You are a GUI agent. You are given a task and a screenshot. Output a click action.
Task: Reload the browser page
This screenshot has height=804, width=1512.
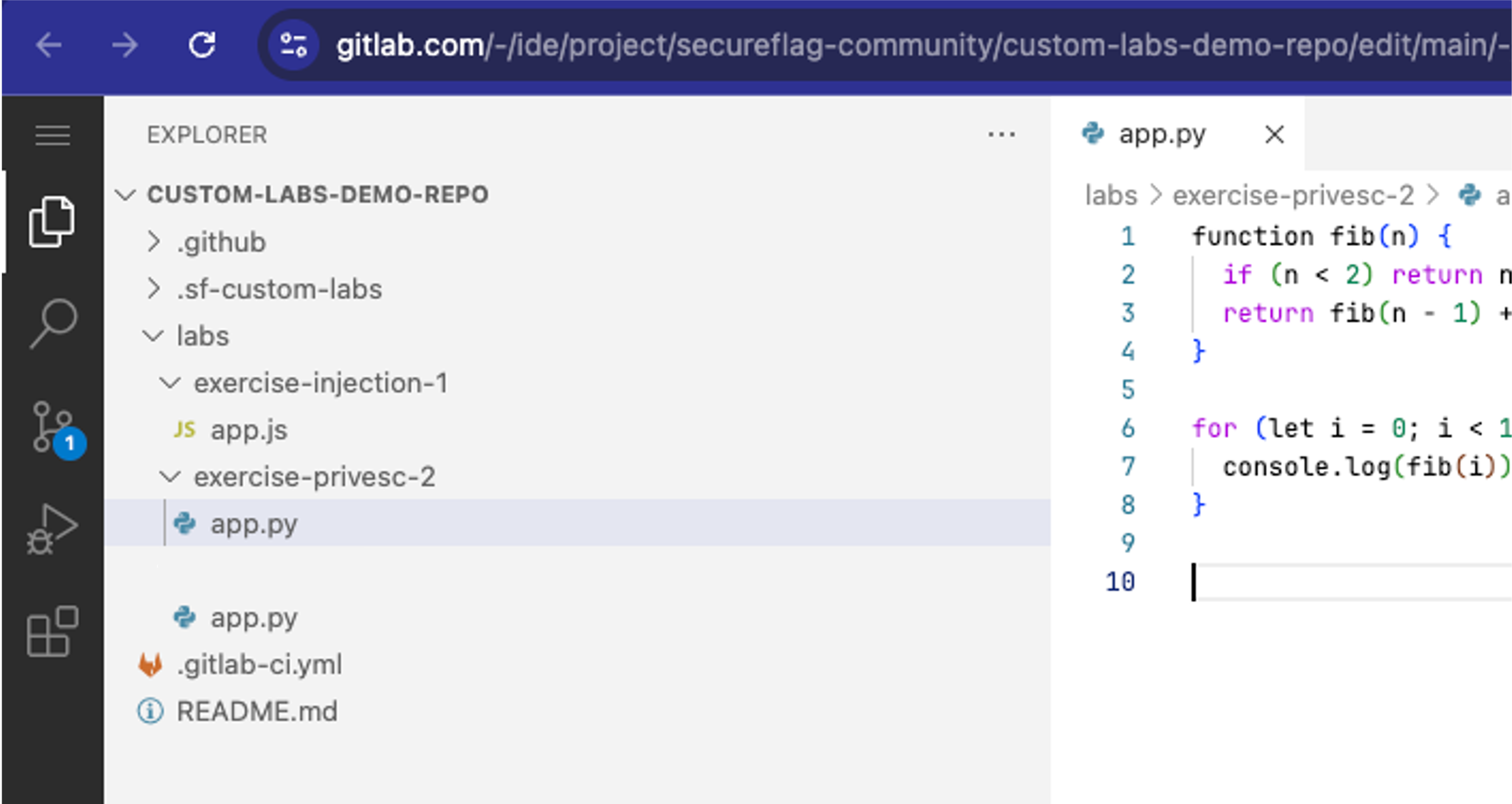coord(202,45)
